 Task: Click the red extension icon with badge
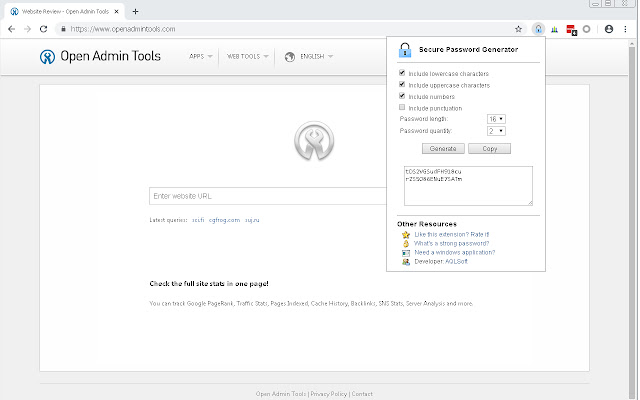pyautogui.click(x=571, y=29)
